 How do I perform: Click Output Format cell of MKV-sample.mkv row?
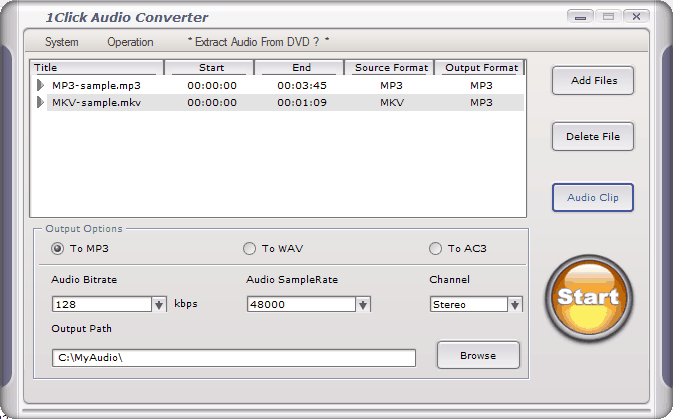(x=481, y=103)
